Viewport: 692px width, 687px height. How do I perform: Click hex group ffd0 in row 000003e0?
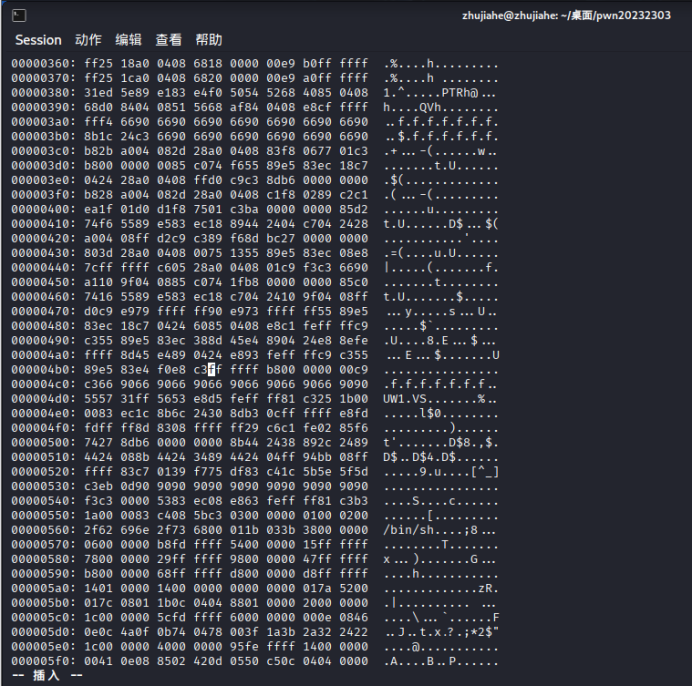point(208,180)
